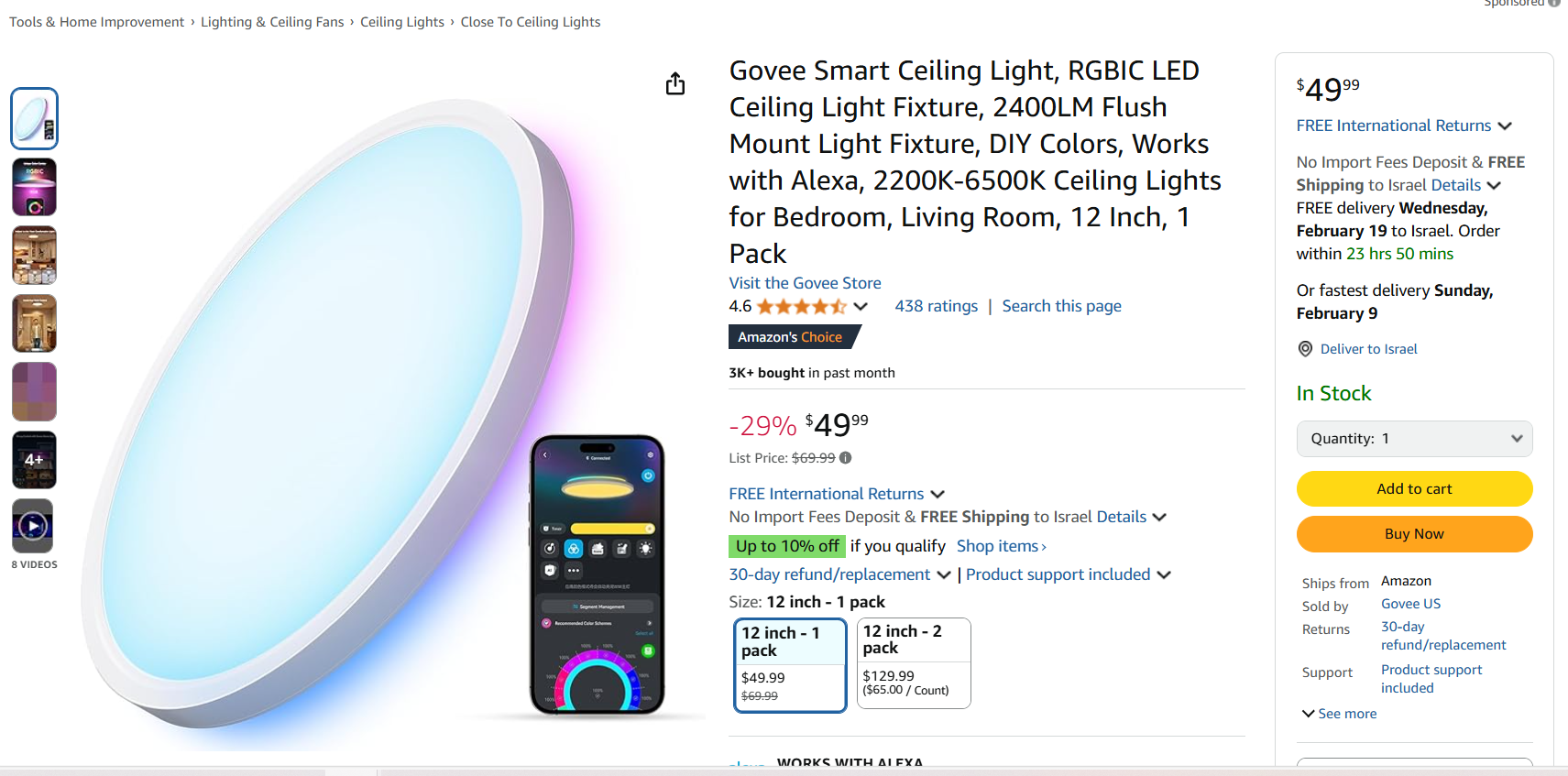Select the second RGBIC product thumbnail
The image size is (1568, 776).
[34, 187]
